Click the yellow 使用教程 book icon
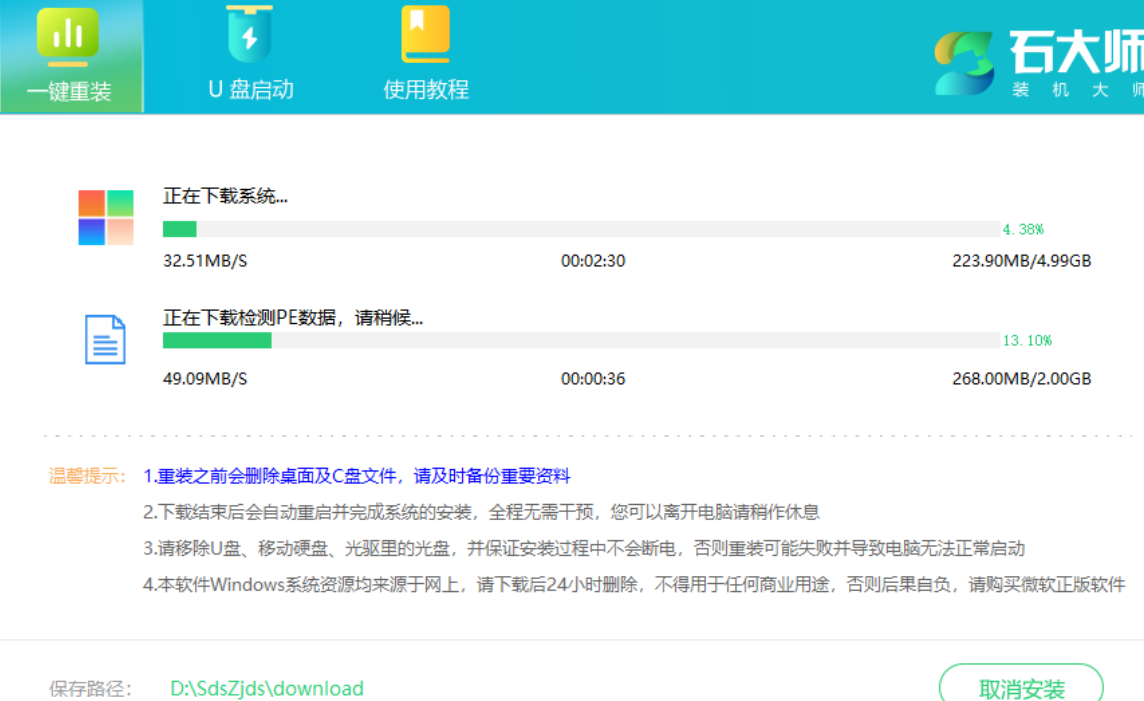Image resolution: width=1144 pixels, height=701 pixels. pos(425,35)
